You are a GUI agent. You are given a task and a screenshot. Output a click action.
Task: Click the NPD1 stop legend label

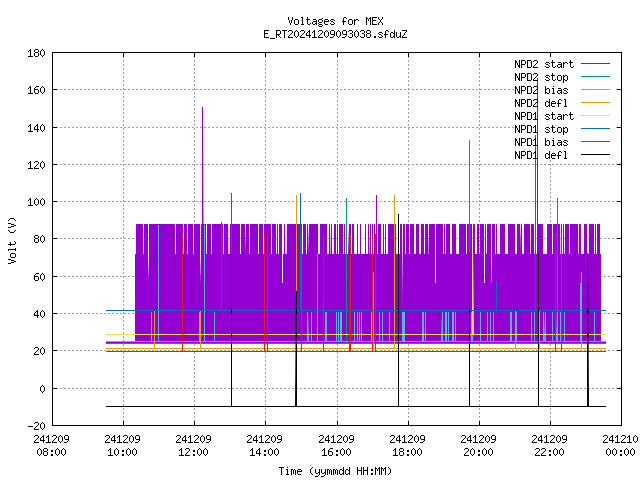(x=541, y=129)
